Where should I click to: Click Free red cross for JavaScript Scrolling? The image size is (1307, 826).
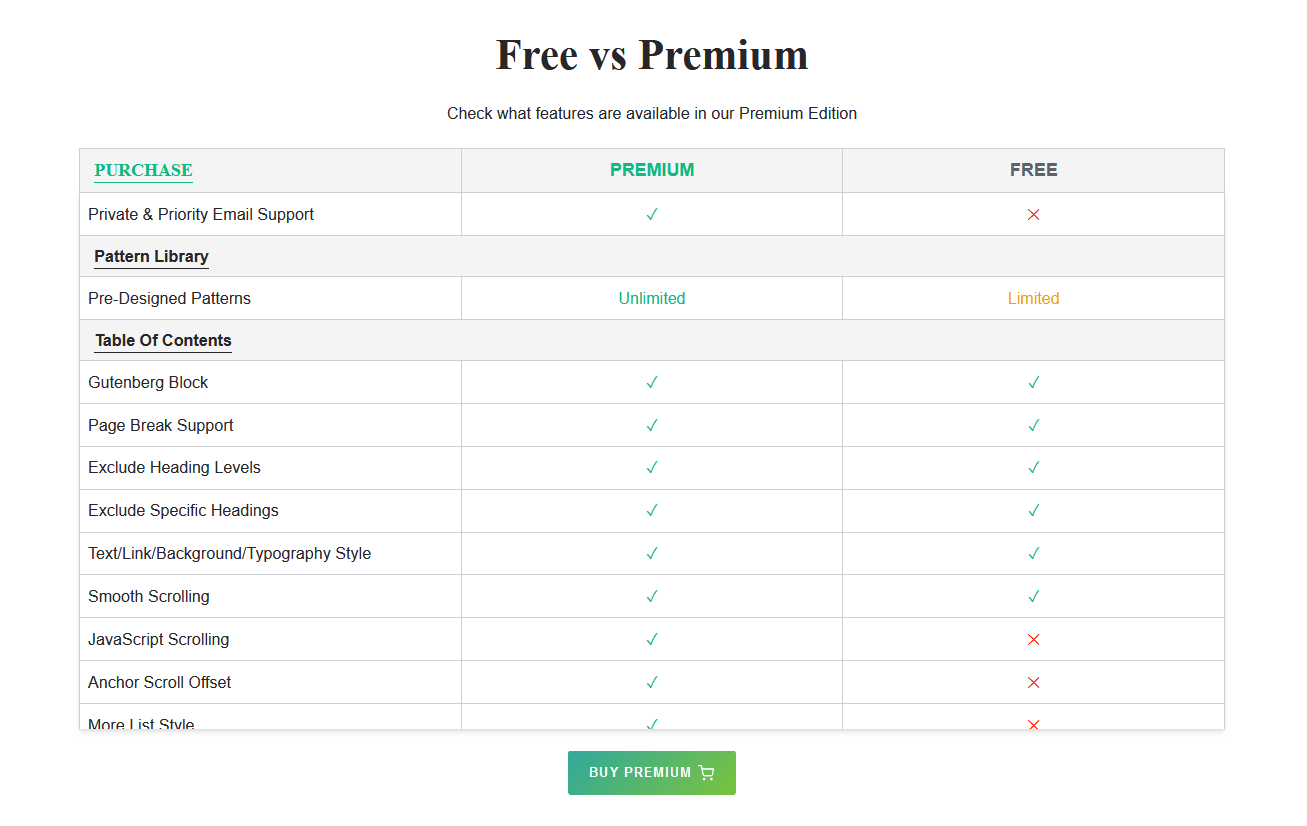pos(1033,639)
